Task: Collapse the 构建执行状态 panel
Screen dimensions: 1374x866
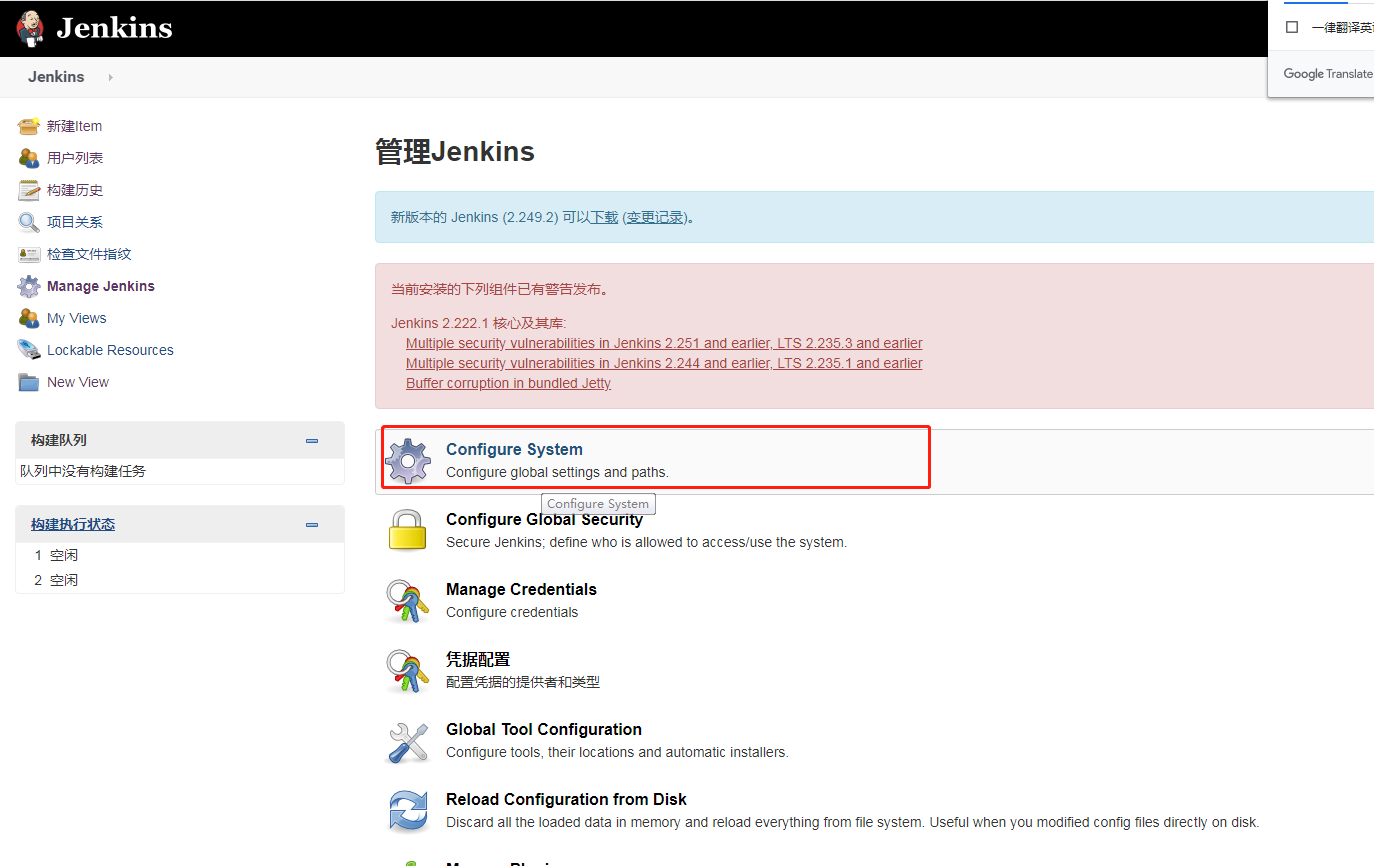Action: point(312,524)
